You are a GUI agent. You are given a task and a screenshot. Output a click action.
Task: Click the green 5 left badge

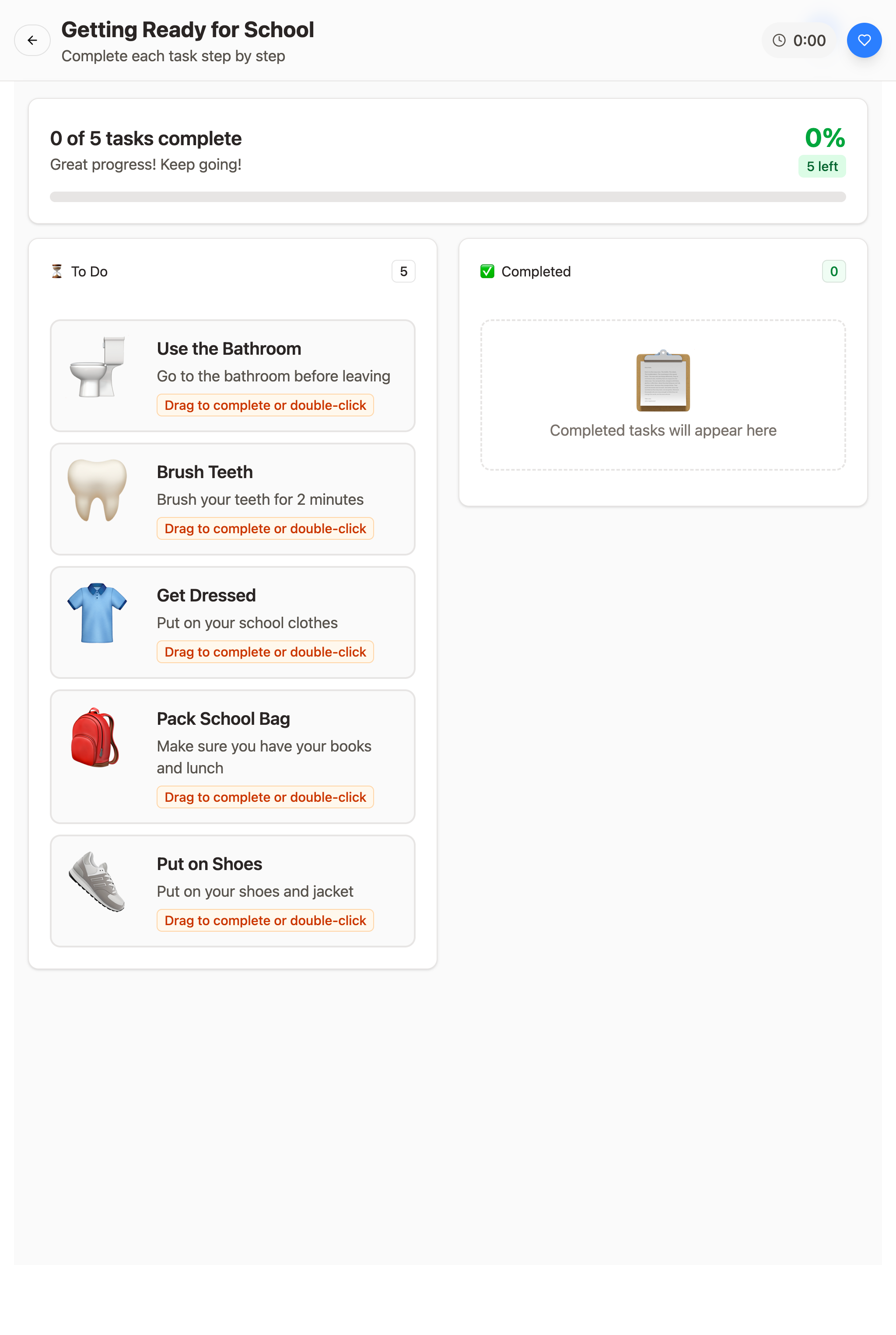[822, 166]
